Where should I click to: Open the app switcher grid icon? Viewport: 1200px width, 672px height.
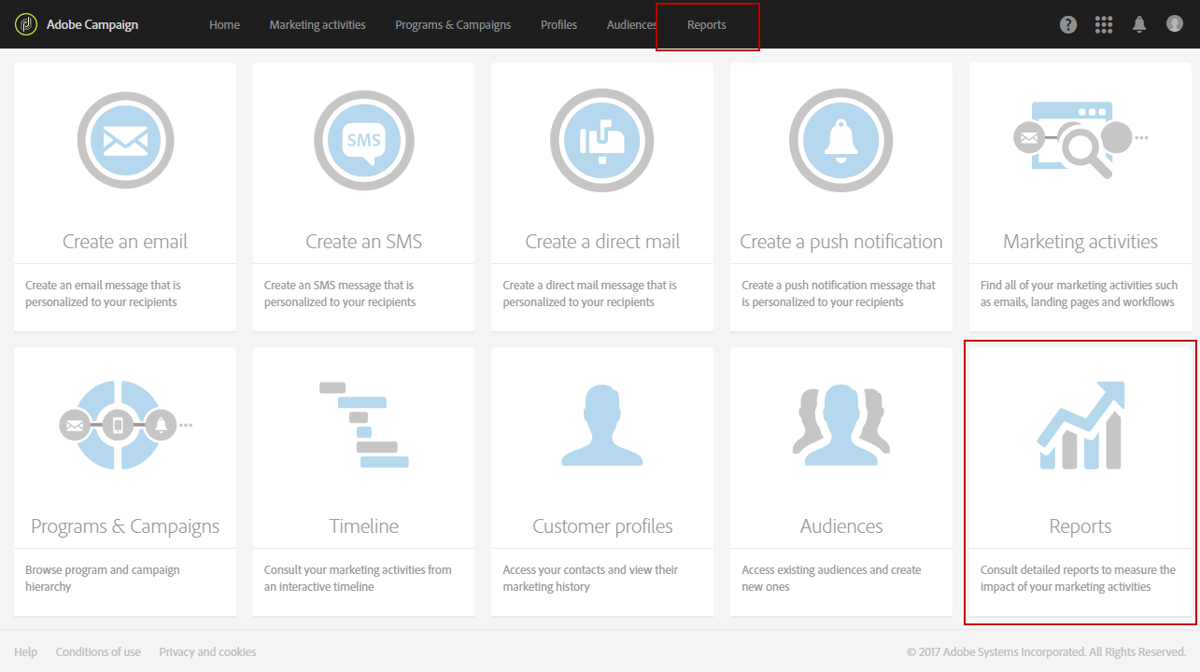(x=1103, y=24)
